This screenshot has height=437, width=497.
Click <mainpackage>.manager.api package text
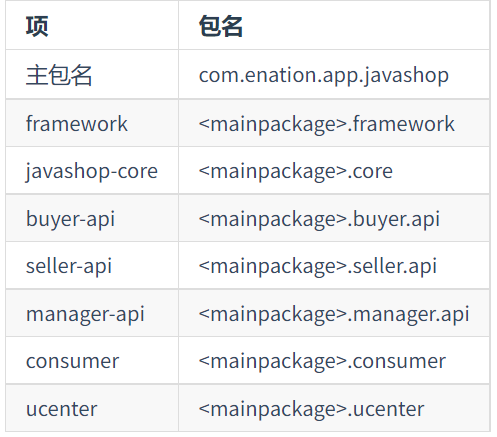point(334,314)
